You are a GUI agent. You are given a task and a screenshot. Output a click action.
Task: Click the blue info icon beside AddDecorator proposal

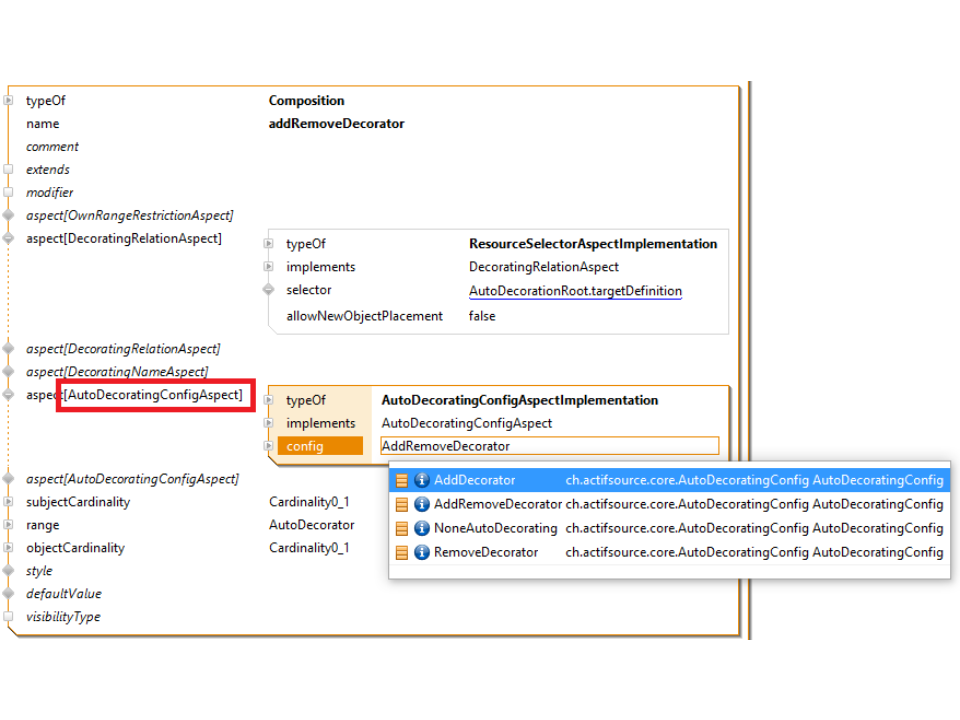(x=421, y=480)
